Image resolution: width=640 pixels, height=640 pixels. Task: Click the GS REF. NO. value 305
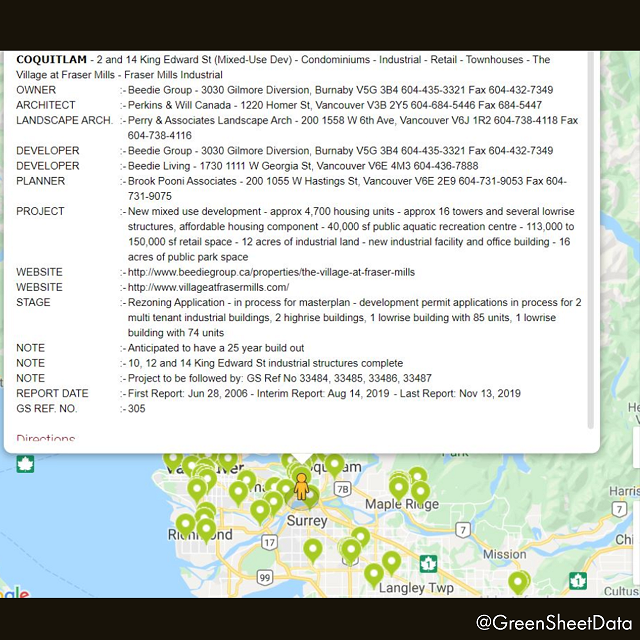(136, 409)
